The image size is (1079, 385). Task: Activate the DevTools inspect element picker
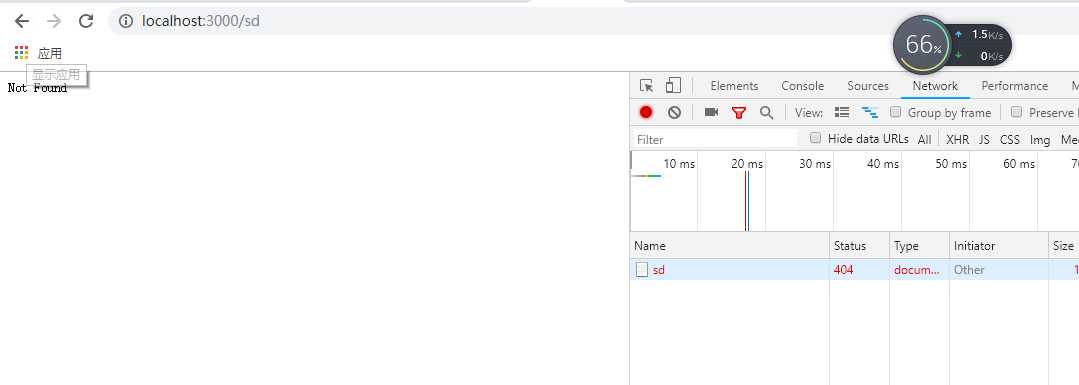646,85
